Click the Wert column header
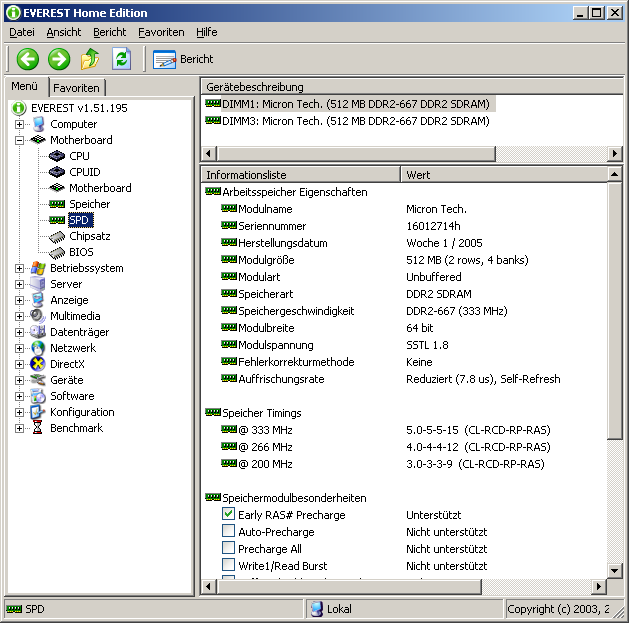This screenshot has width=629, height=623. pos(504,175)
